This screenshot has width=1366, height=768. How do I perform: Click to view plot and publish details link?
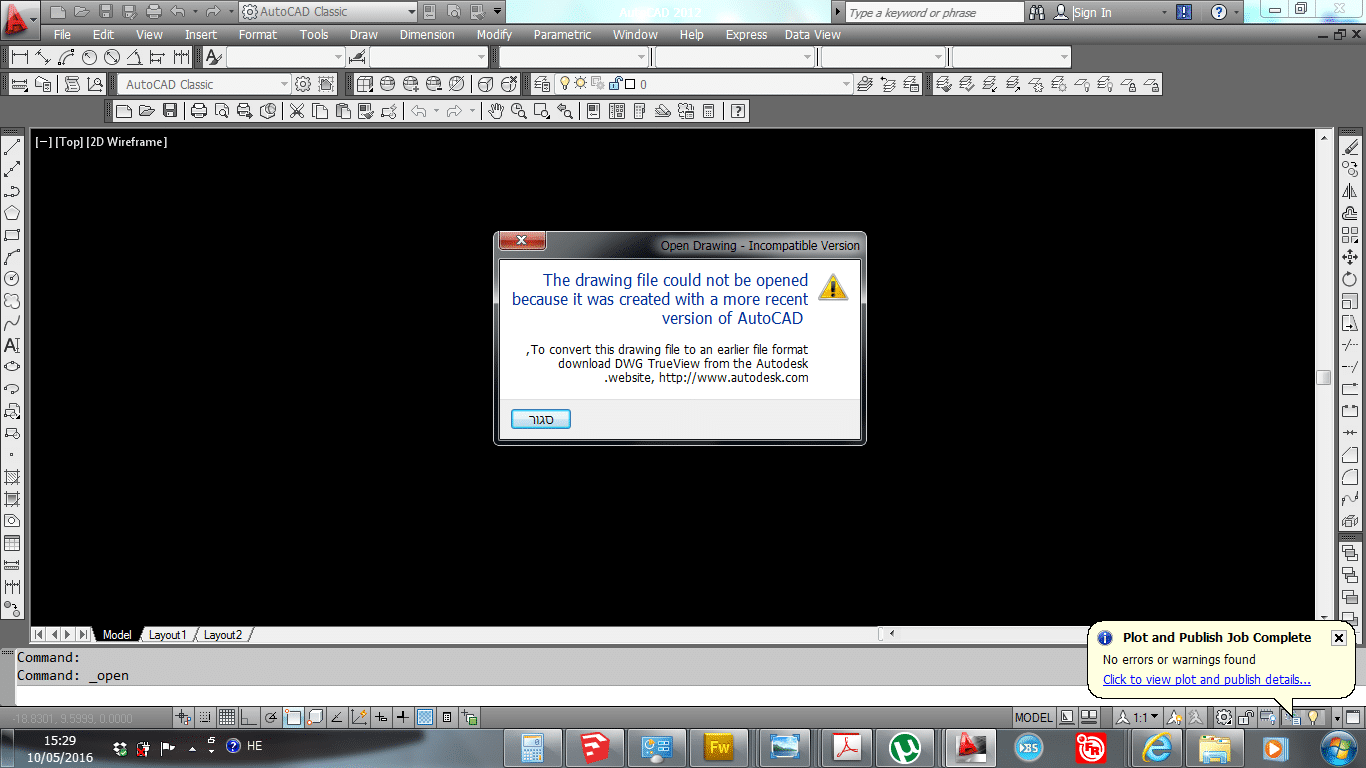click(x=1206, y=680)
